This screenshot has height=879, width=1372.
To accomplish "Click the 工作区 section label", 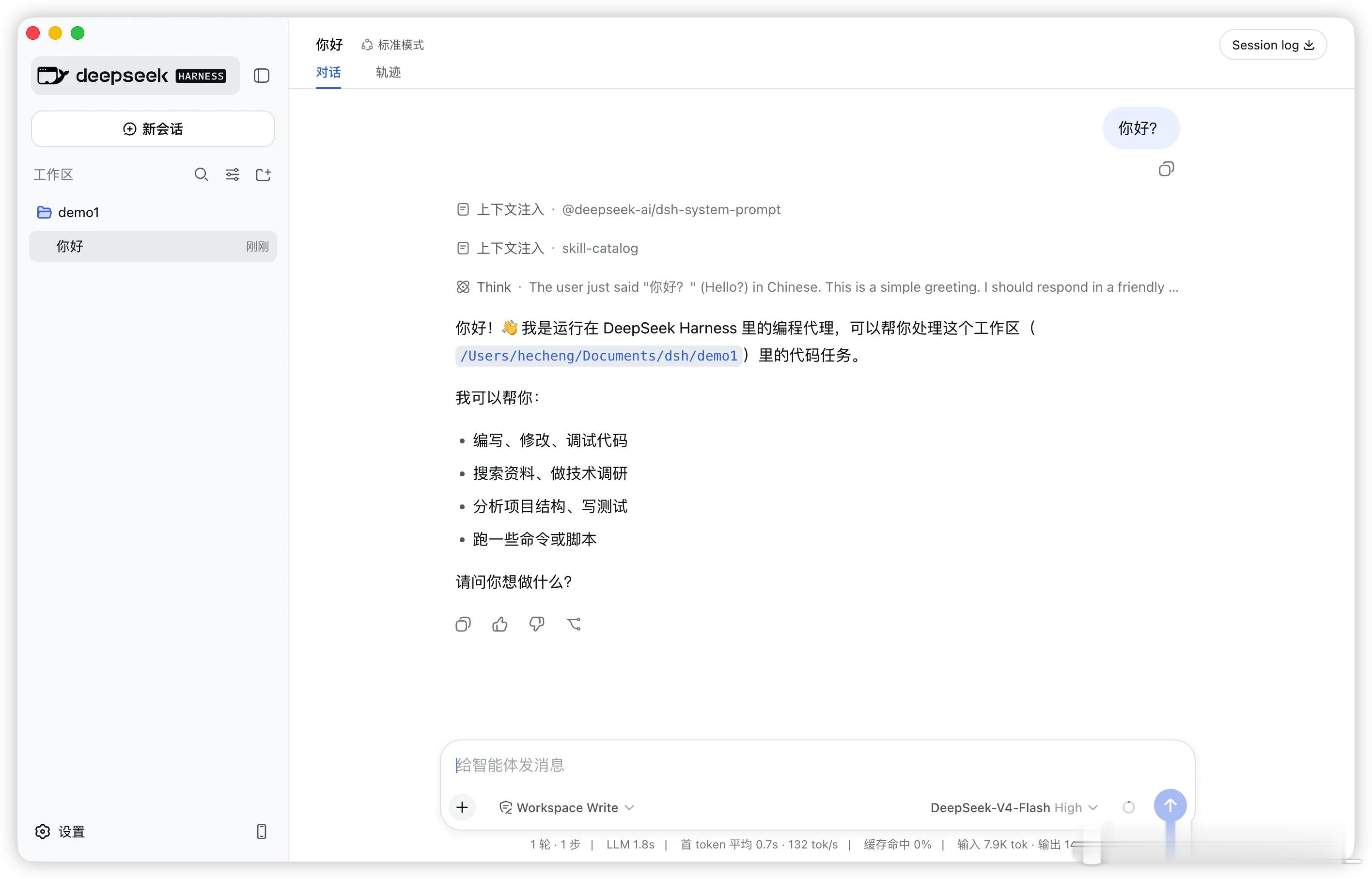I will click(x=53, y=174).
